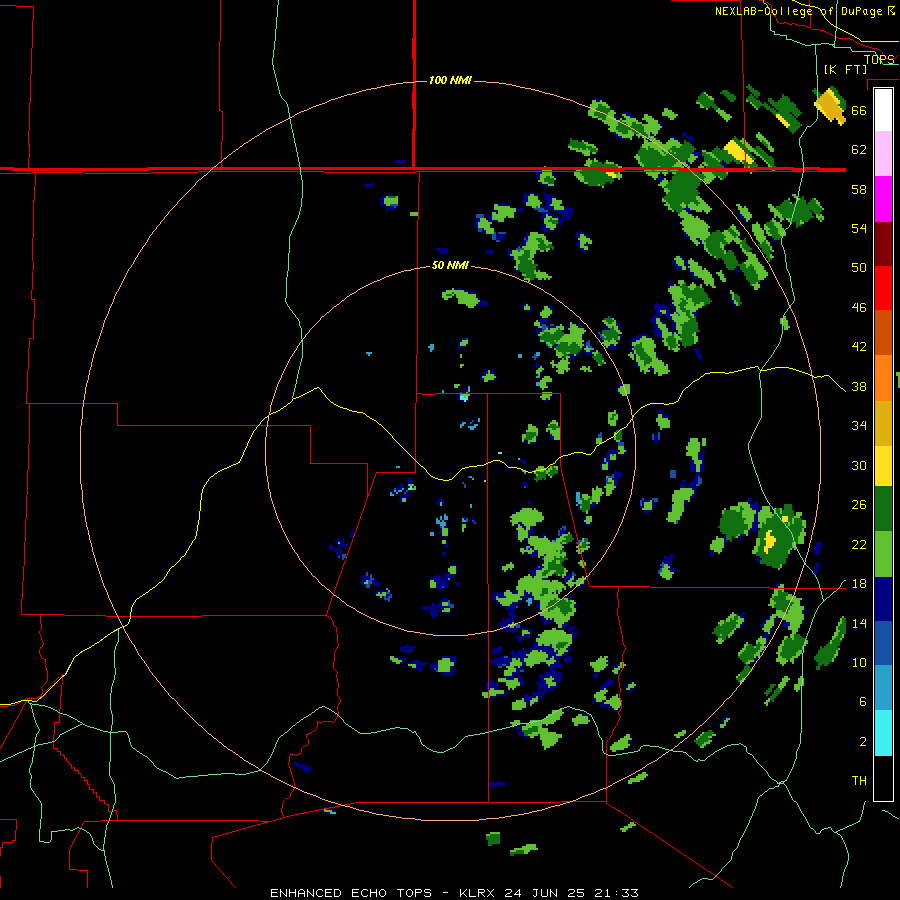
Task: Click the 'ENHANCED ECHO TOPS' product title
Action: 351,893
